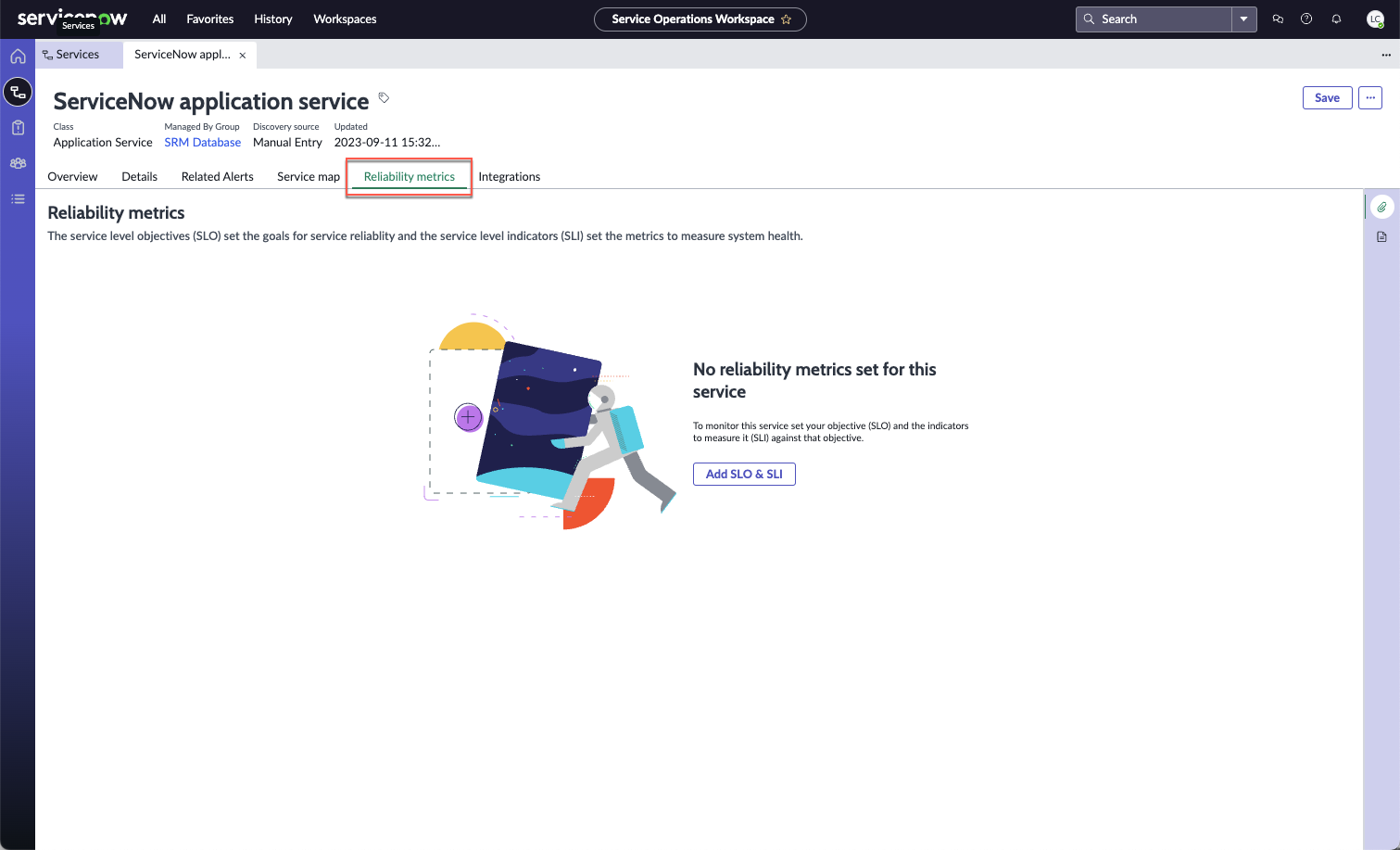The height and width of the screenshot is (850, 1400).
Task: Close the ServiceNow appl... tab
Action: [243, 56]
